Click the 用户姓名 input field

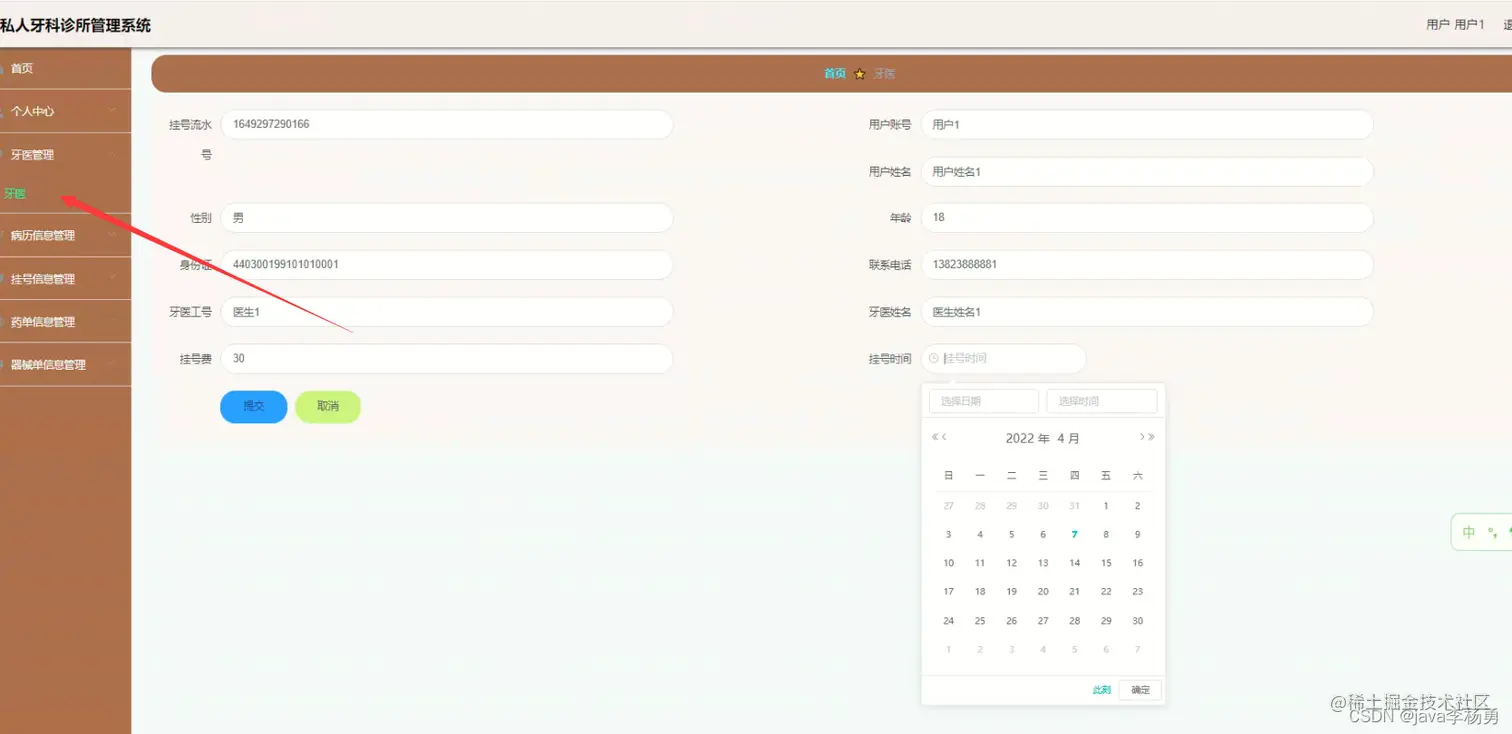pyautogui.click(x=1147, y=172)
